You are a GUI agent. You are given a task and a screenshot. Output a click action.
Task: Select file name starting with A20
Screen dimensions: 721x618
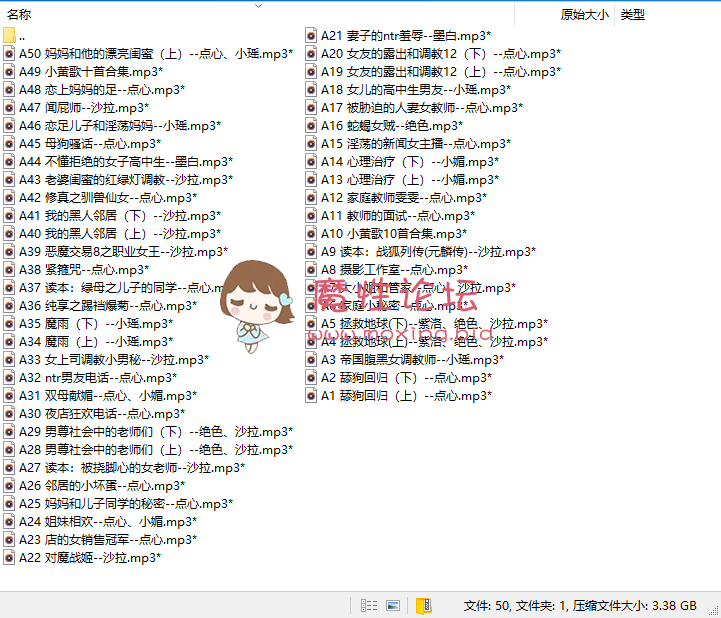pyautogui.click(x=441, y=54)
